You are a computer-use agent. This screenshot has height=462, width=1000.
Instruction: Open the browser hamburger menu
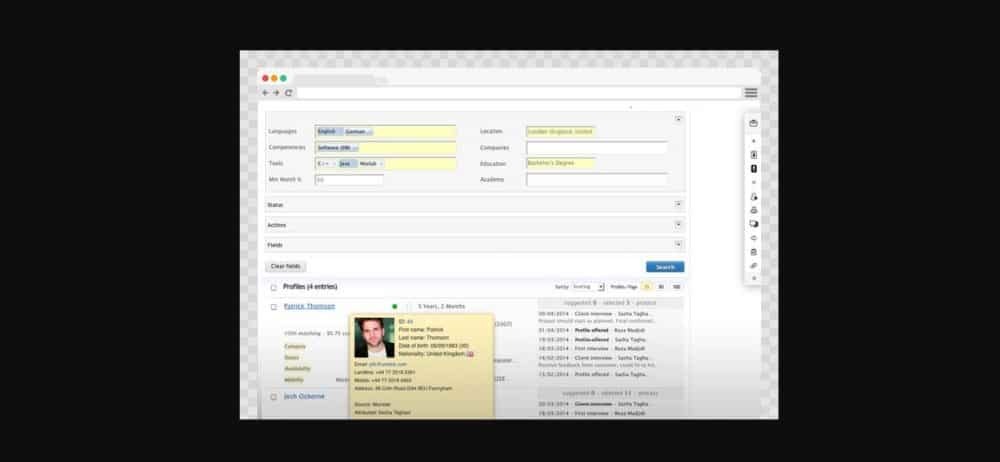pyautogui.click(x=750, y=93)
